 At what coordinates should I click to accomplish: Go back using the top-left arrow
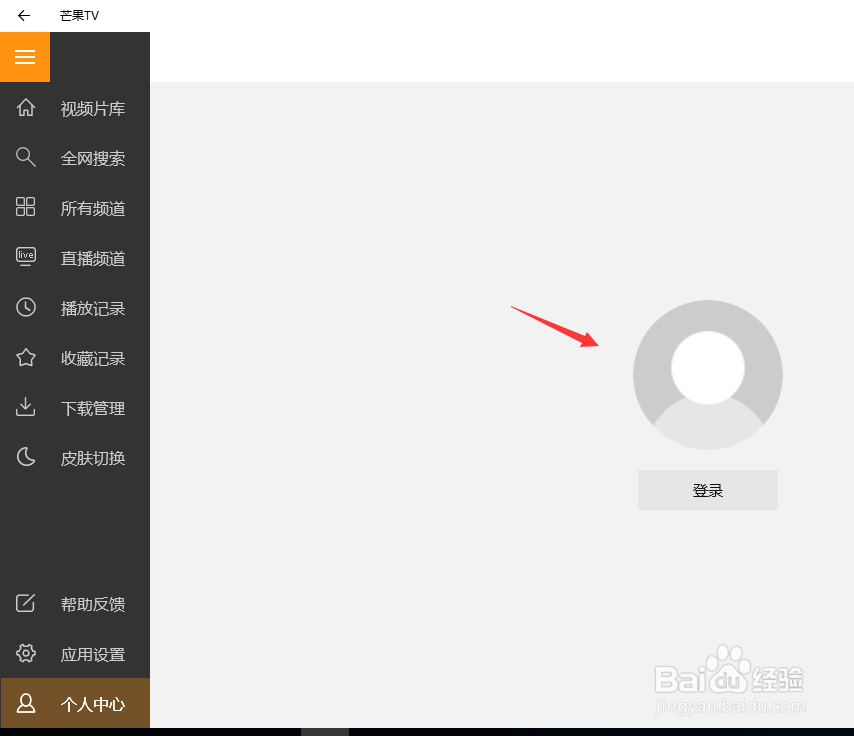23,15
